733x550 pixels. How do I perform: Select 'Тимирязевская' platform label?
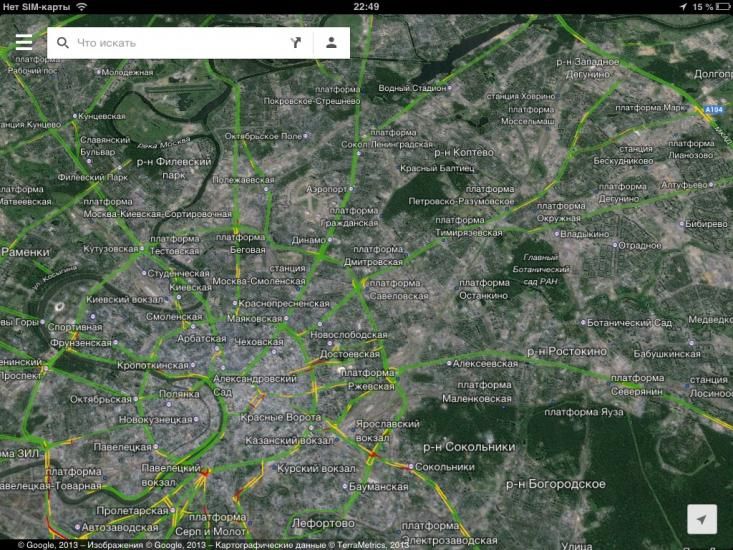click(468, 232)
